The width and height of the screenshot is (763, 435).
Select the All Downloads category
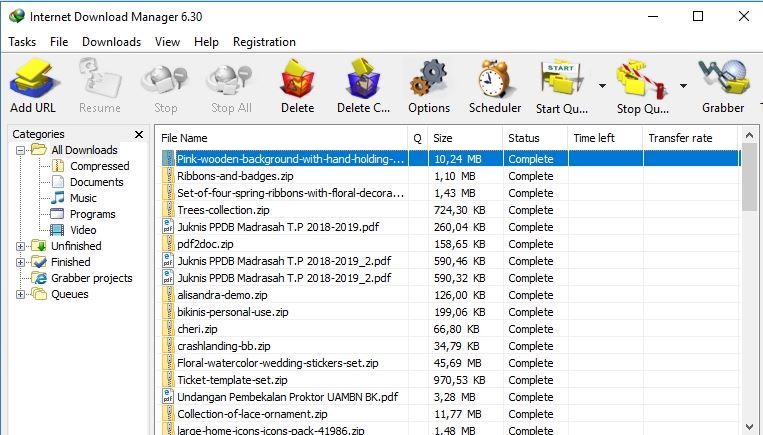[84, 150]
